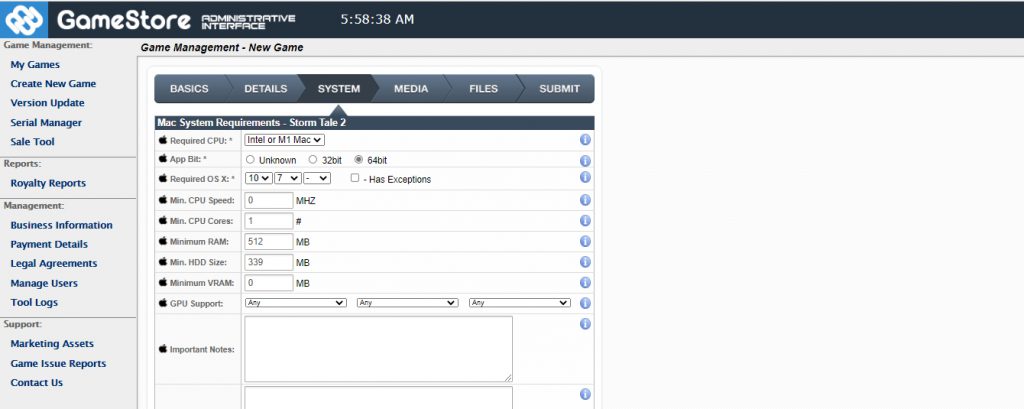Expand the first GPU Support dropdown

click(296, 303)
